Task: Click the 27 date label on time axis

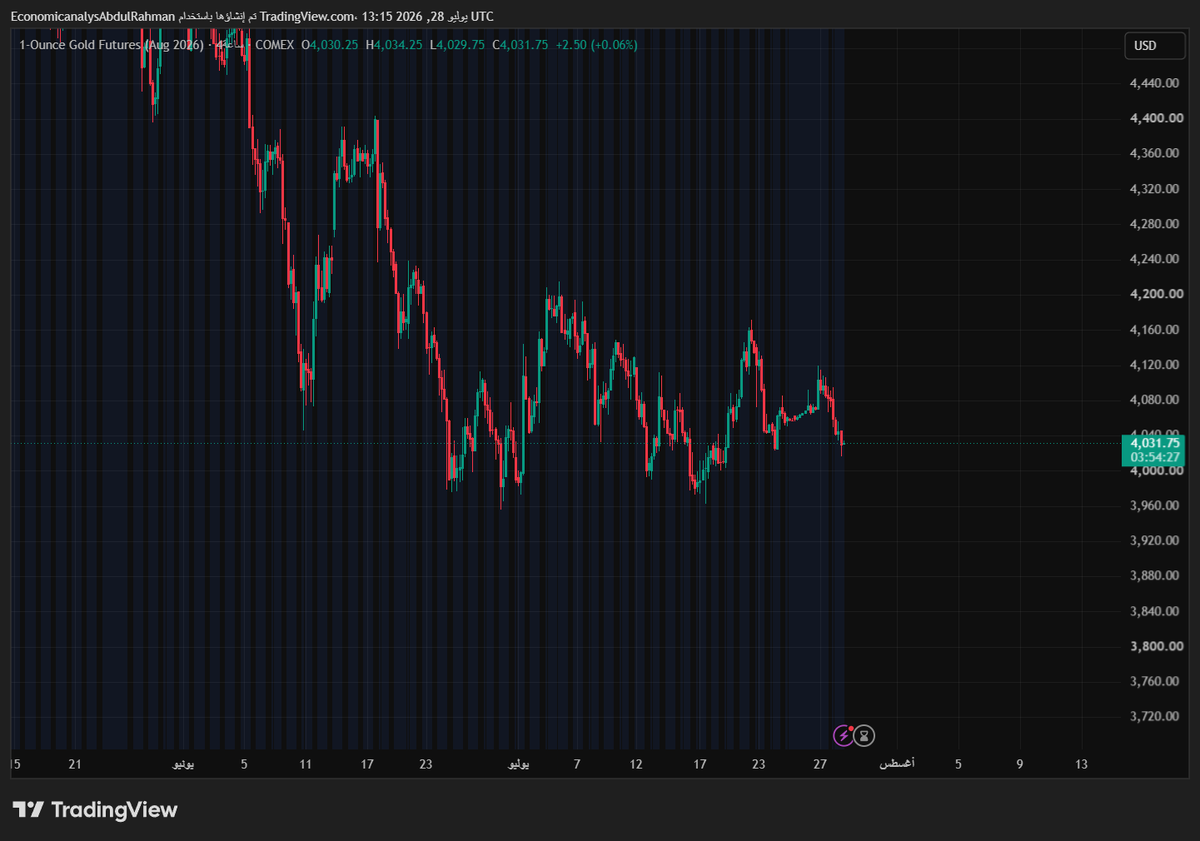Action: pyautogui.click(x=820, y=764)
